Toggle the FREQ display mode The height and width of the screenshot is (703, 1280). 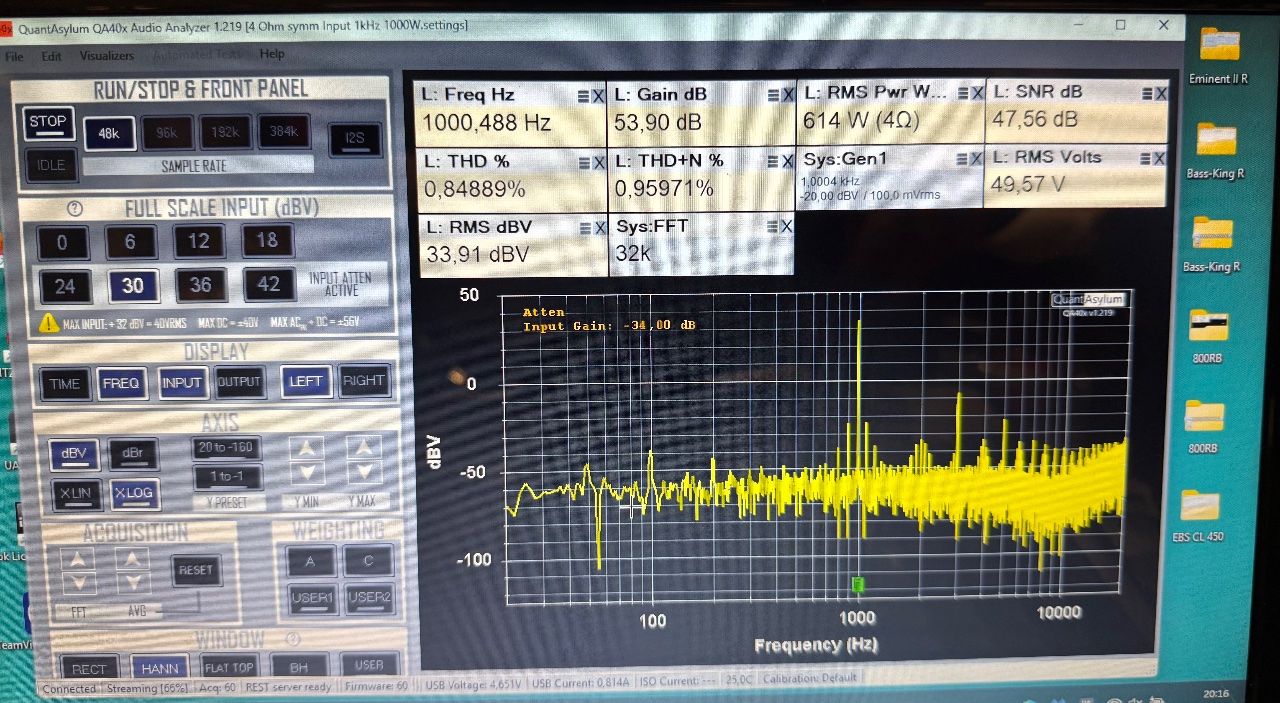[x=121, y=383]
